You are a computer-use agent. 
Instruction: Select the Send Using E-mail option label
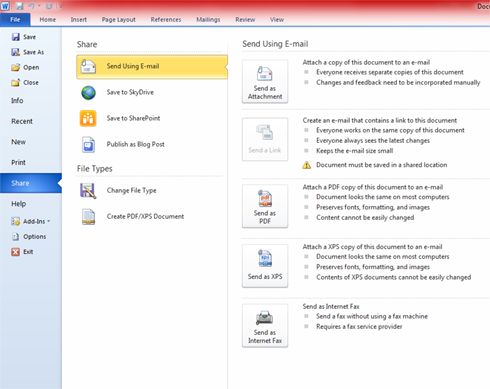tap(133, 66)
